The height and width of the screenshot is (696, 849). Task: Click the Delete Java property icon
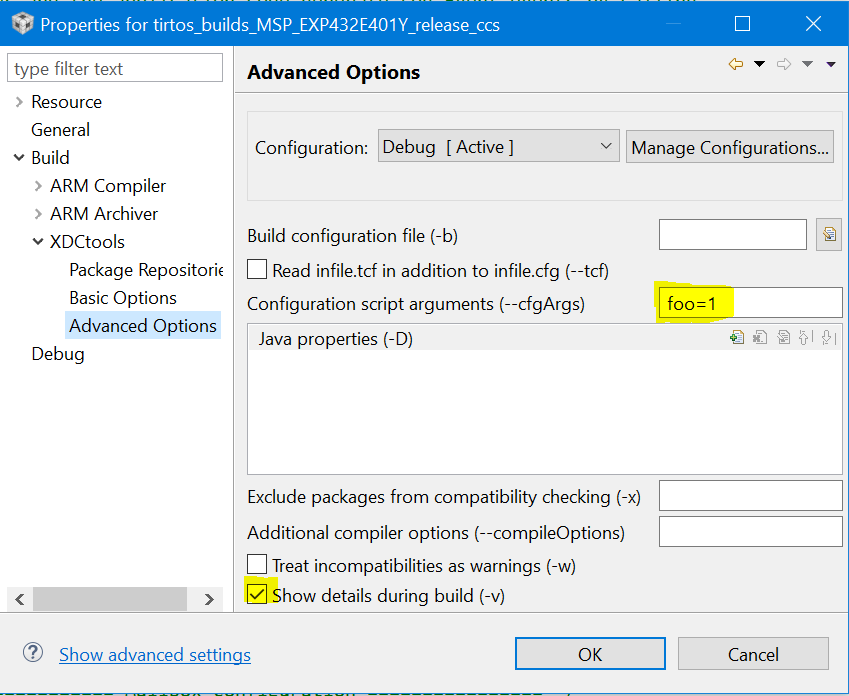click(760, 338)
